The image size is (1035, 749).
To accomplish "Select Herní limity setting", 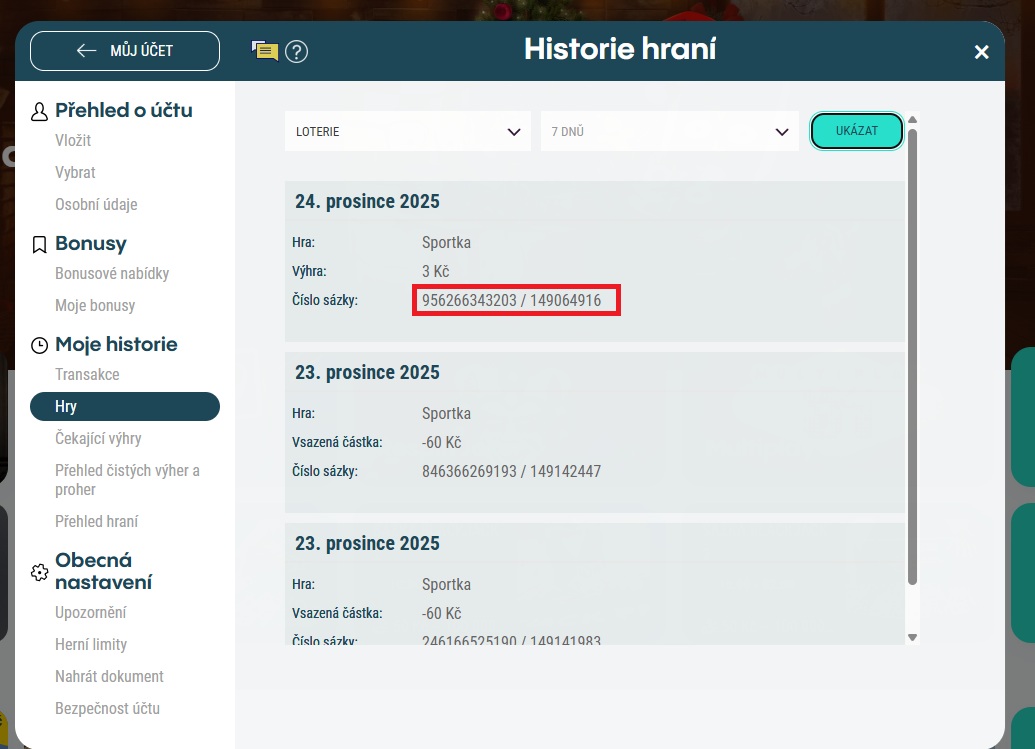I will click(x=91, y=645).
